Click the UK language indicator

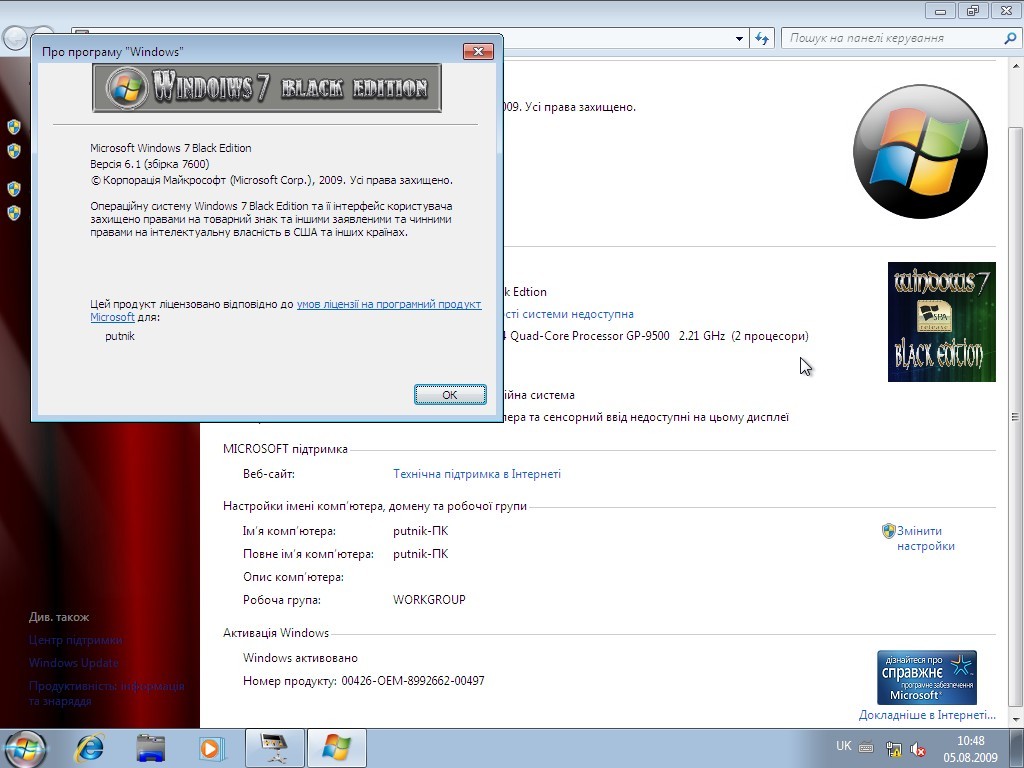[x=844, y=746]
